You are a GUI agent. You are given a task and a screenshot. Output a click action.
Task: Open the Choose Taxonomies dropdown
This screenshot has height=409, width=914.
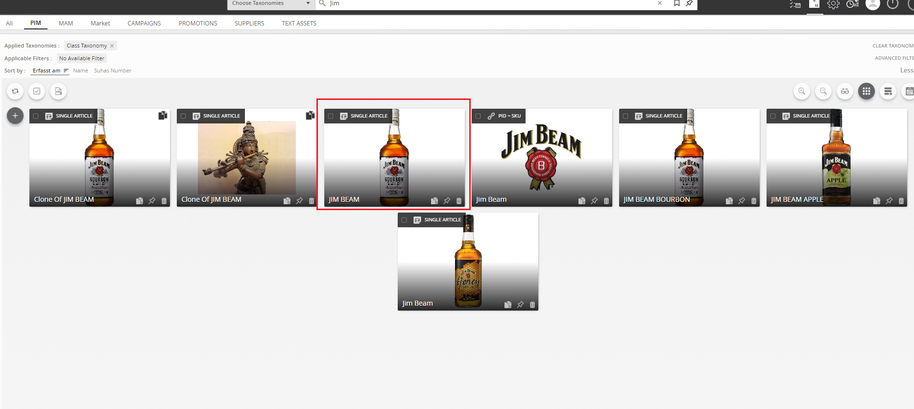(x=270, y=3)
